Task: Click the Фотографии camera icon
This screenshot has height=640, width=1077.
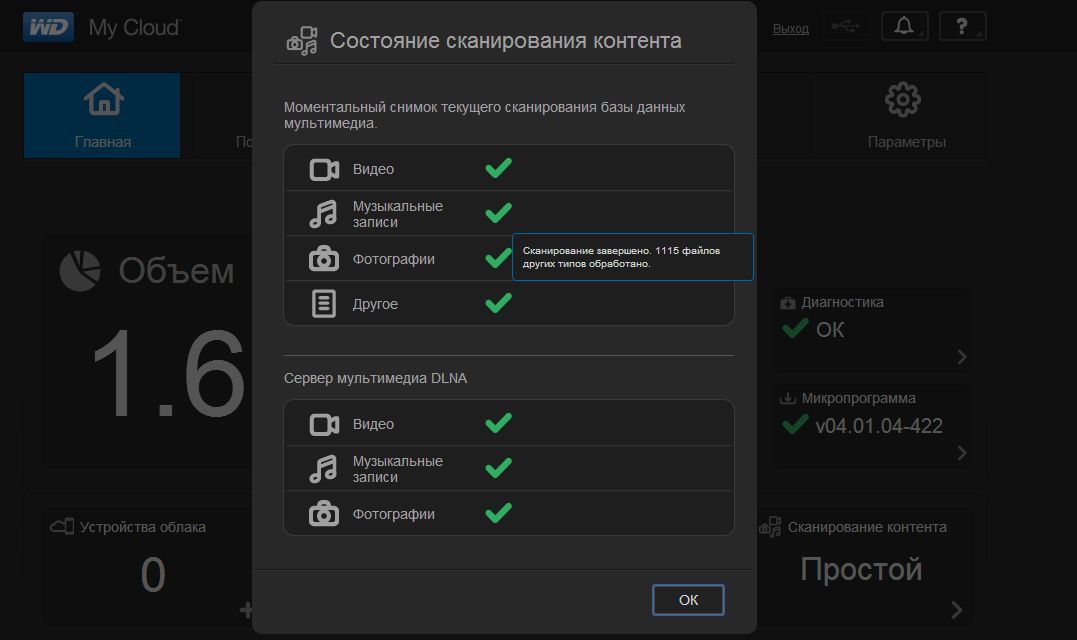Action: [x=322, y=257]
